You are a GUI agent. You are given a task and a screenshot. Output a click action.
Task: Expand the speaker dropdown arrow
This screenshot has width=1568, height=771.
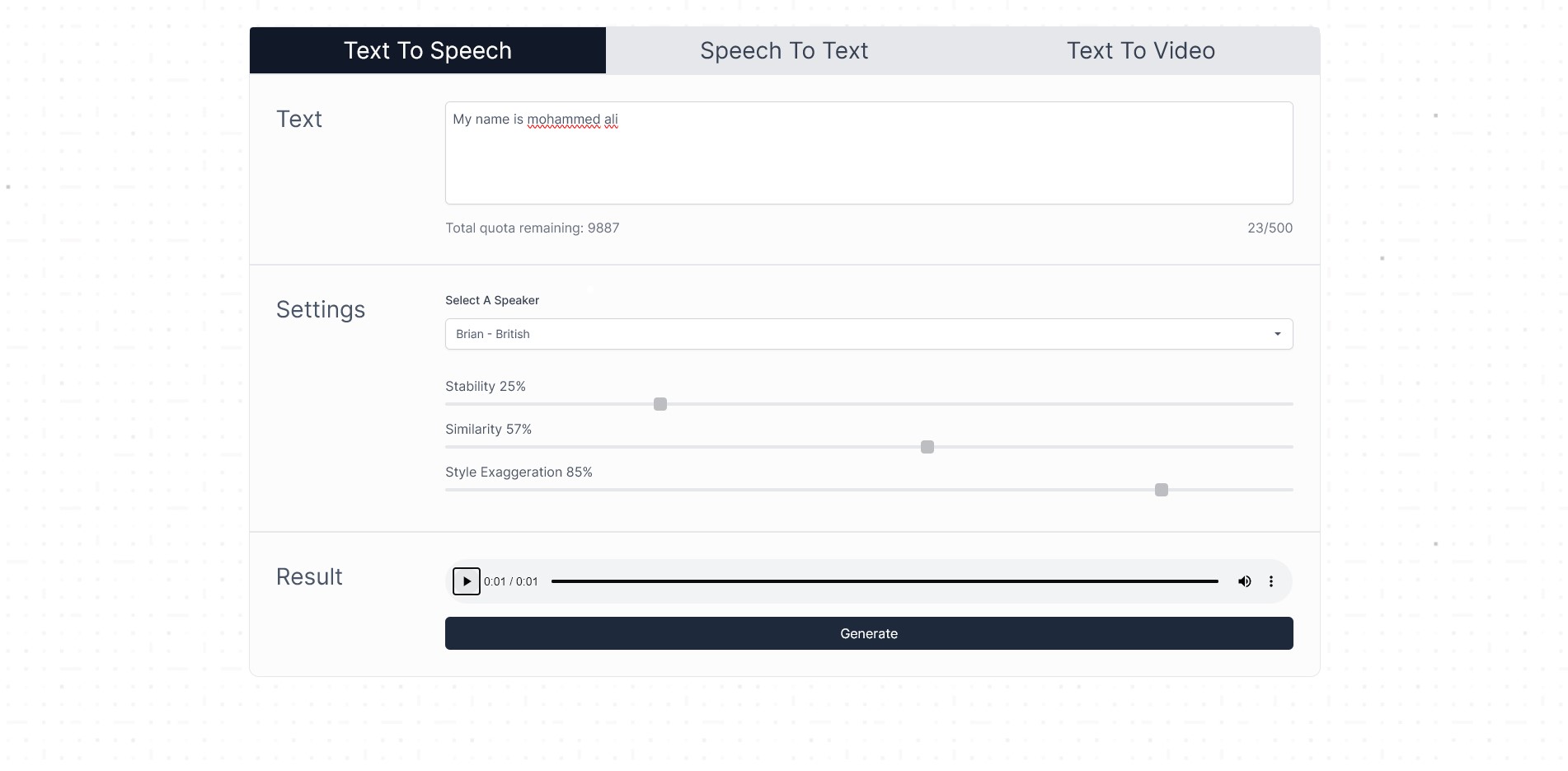[1277, 334]
